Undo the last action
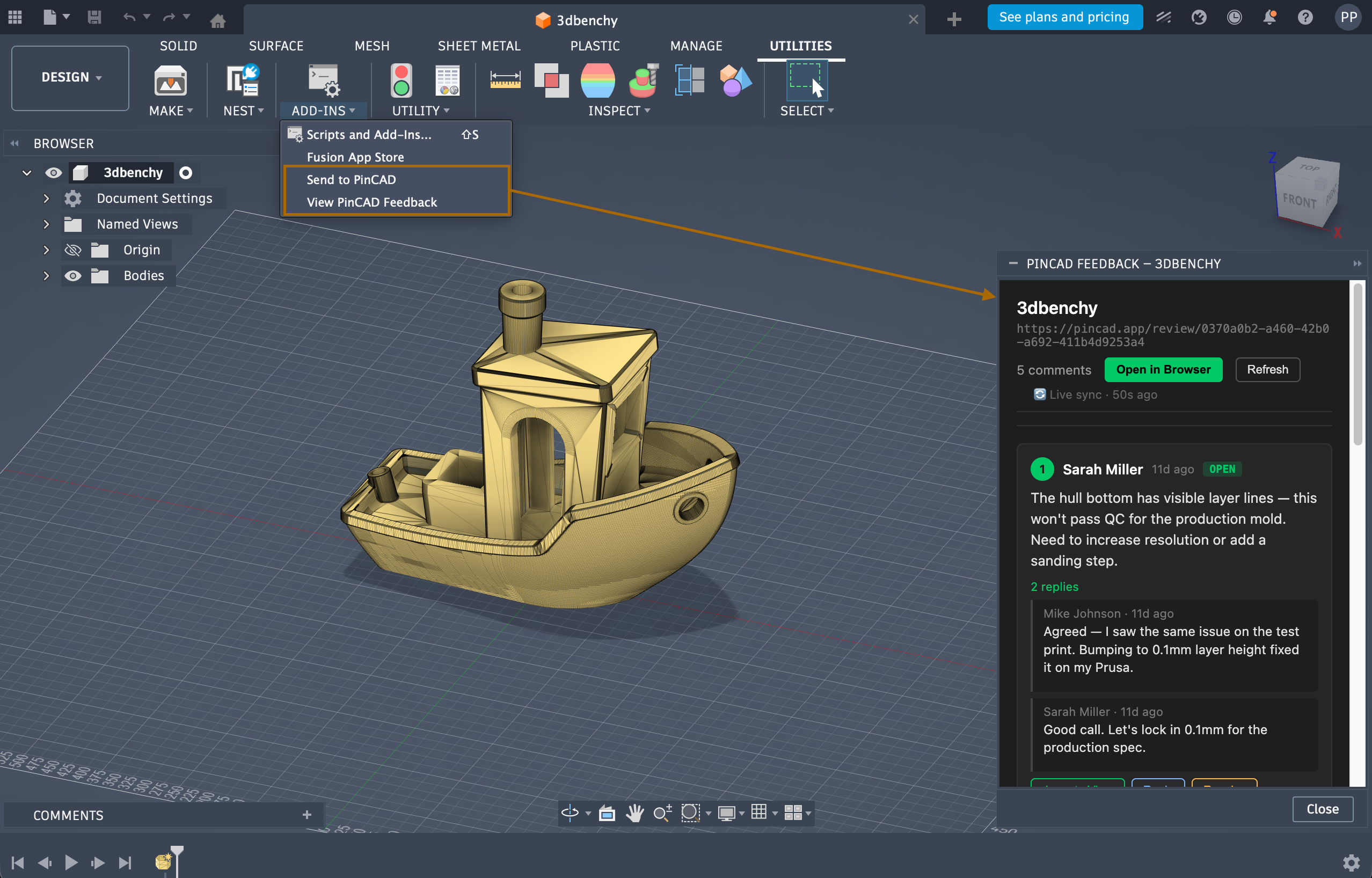Screen dimensions: 1372x878 129,18
